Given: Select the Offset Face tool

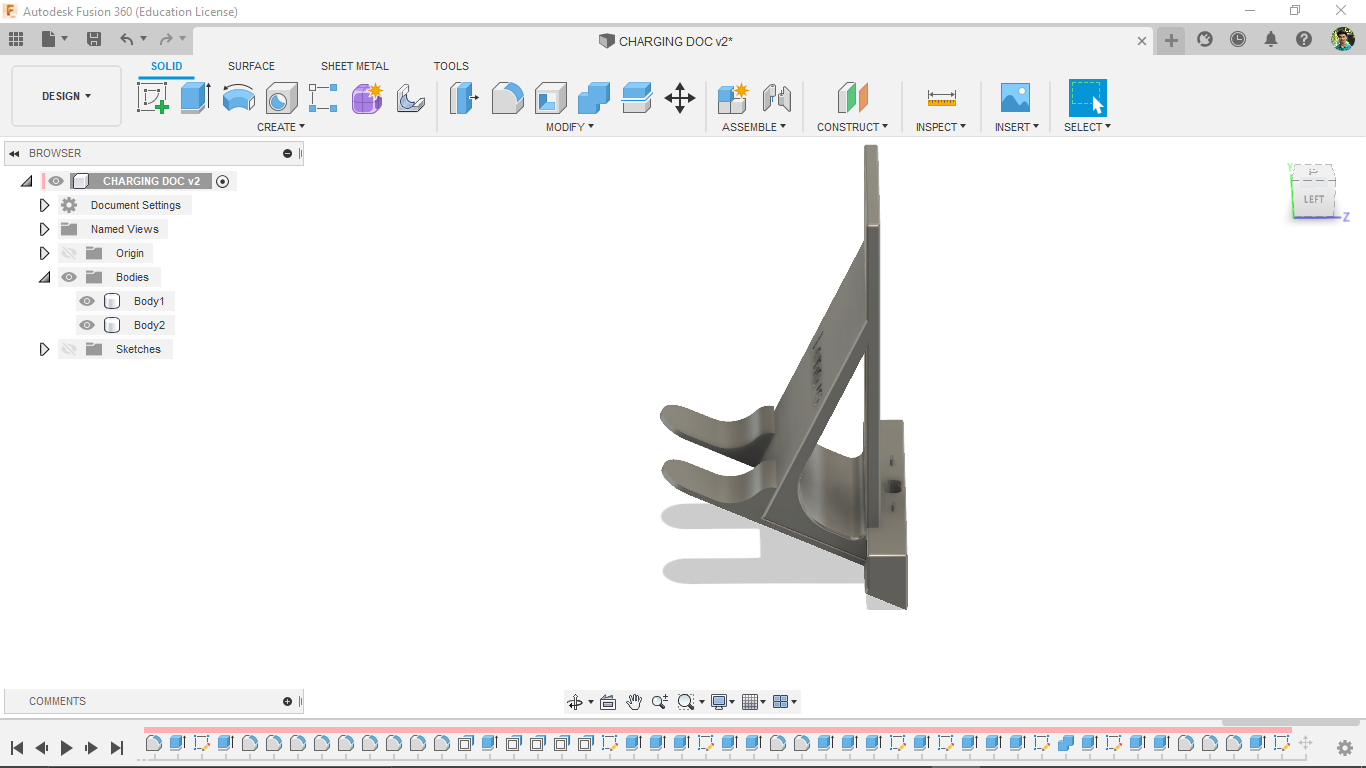Looking at the screenshot, I should [x=636, y=98].
